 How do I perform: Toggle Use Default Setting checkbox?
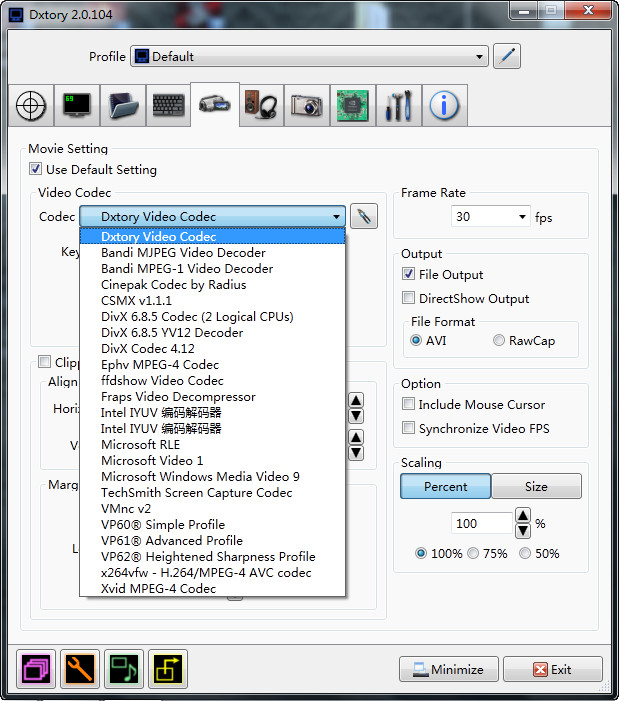coord(35,169)
